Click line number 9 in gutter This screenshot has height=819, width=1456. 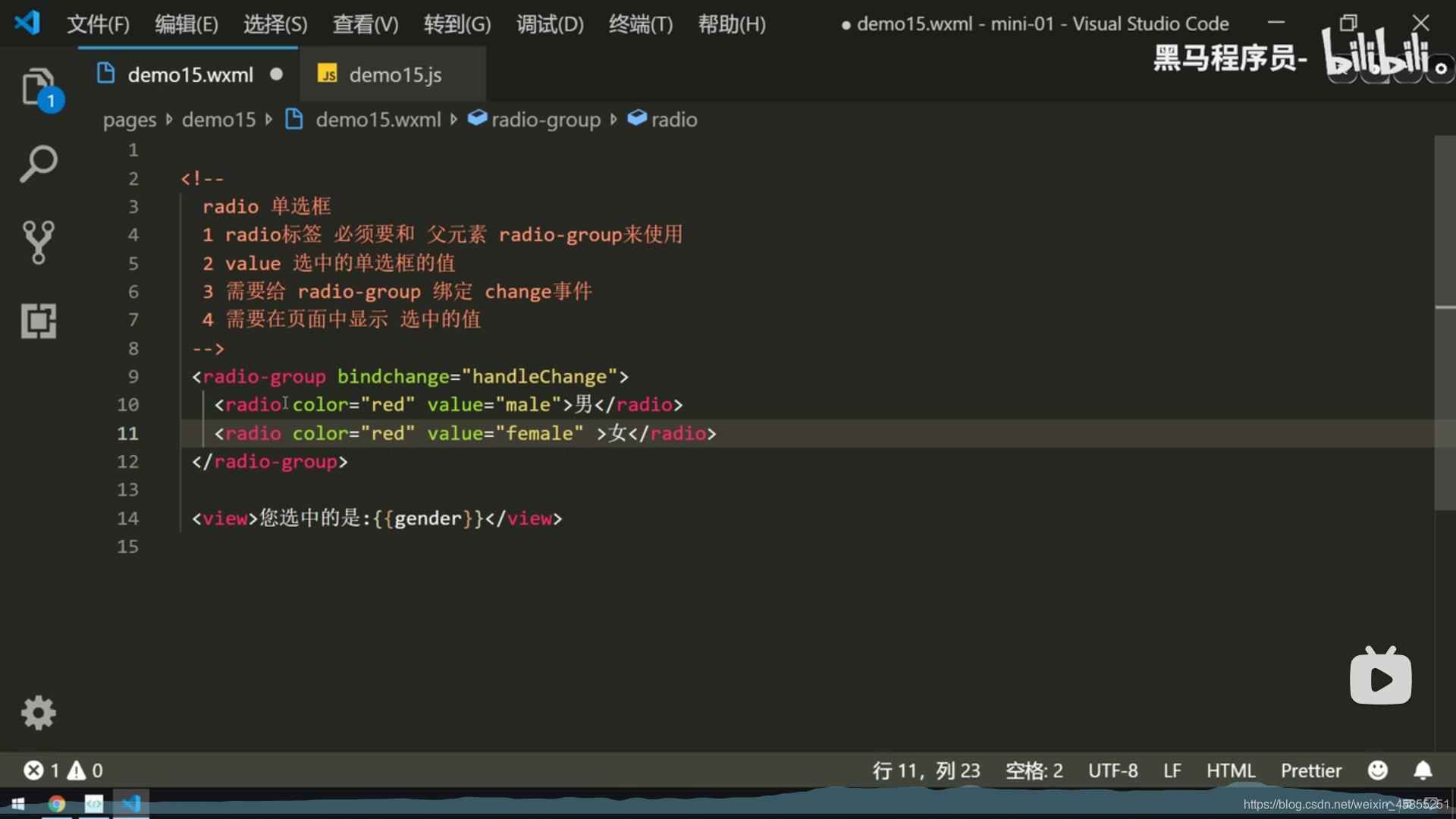(133, 377)
